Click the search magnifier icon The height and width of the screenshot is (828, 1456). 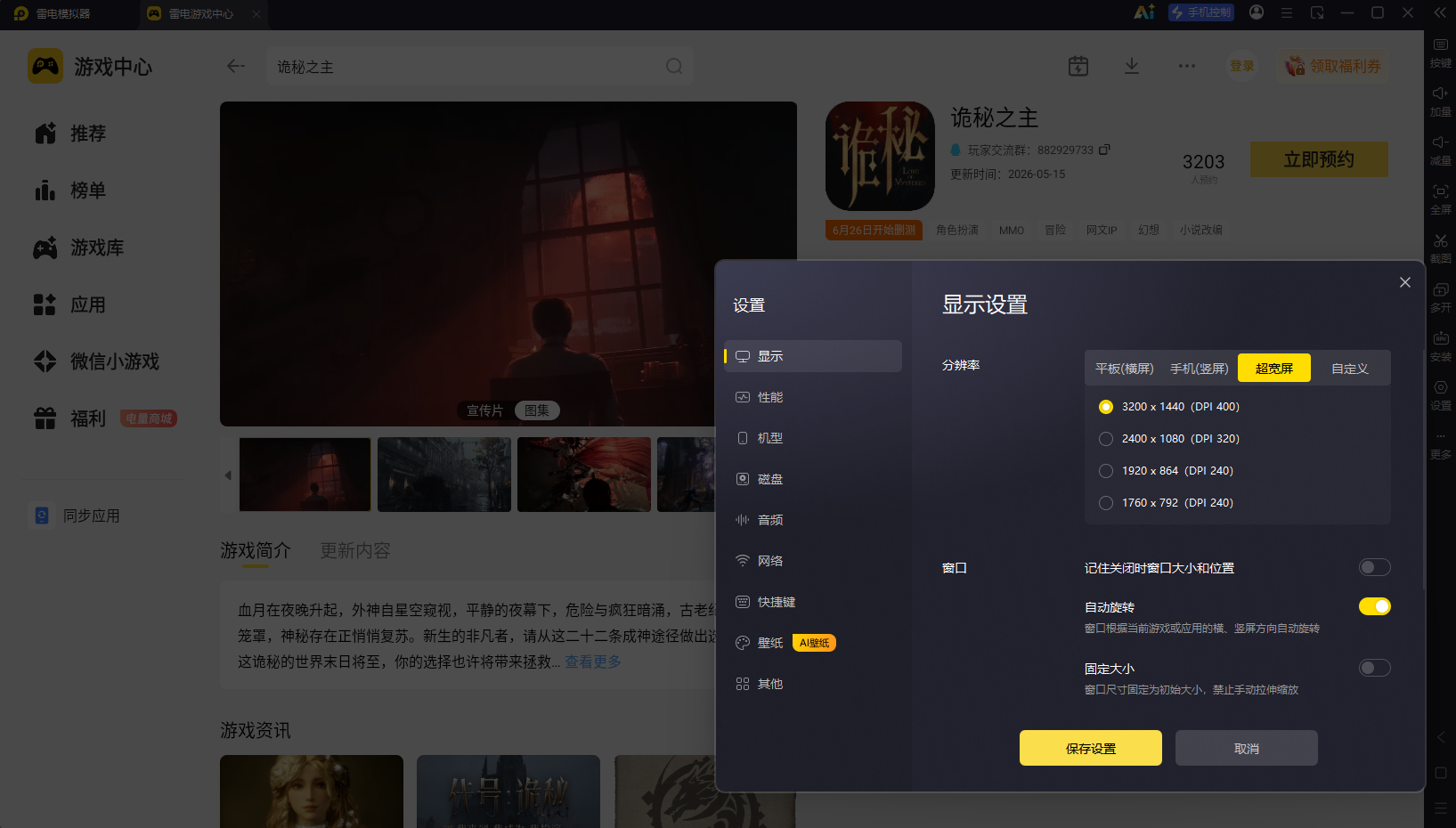tap(674, 66)
